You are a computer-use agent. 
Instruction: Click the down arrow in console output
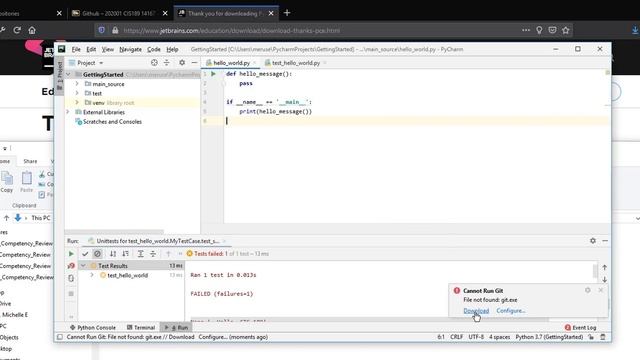pyautogui.click(x=604, y=280)
